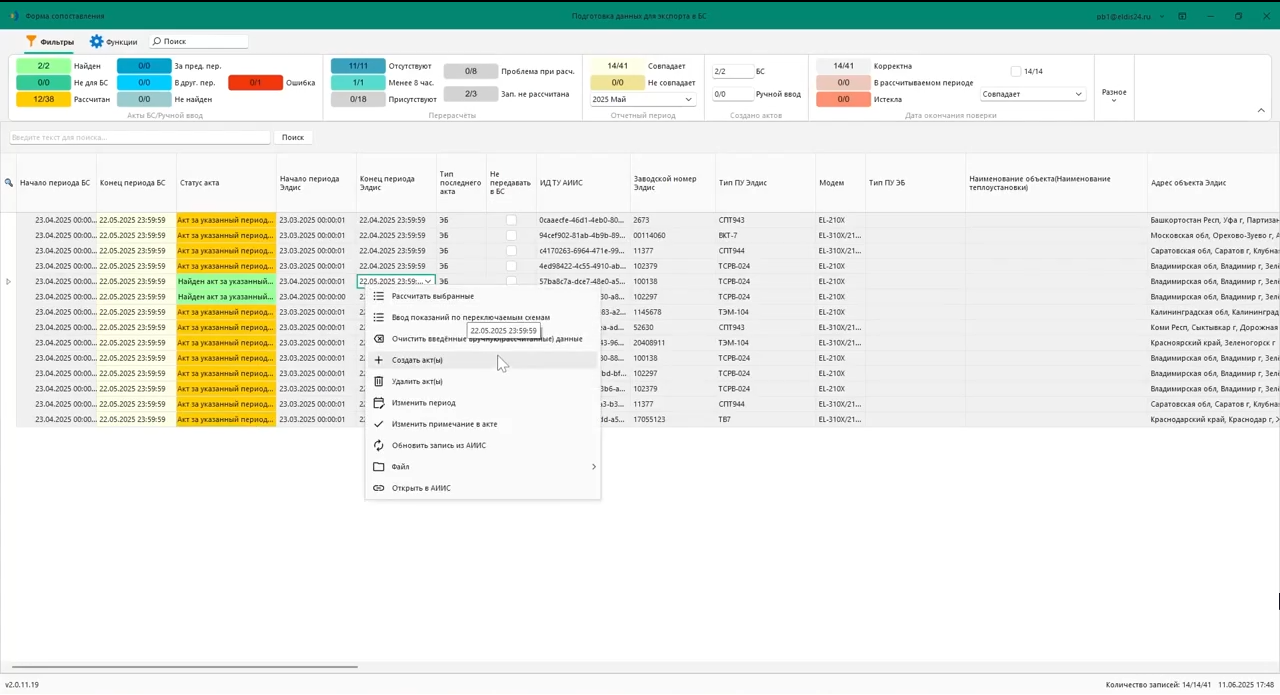Viewport: 1280px width, 695px height.
Task: Expand the Разное section
Action: click(1113, 96)
